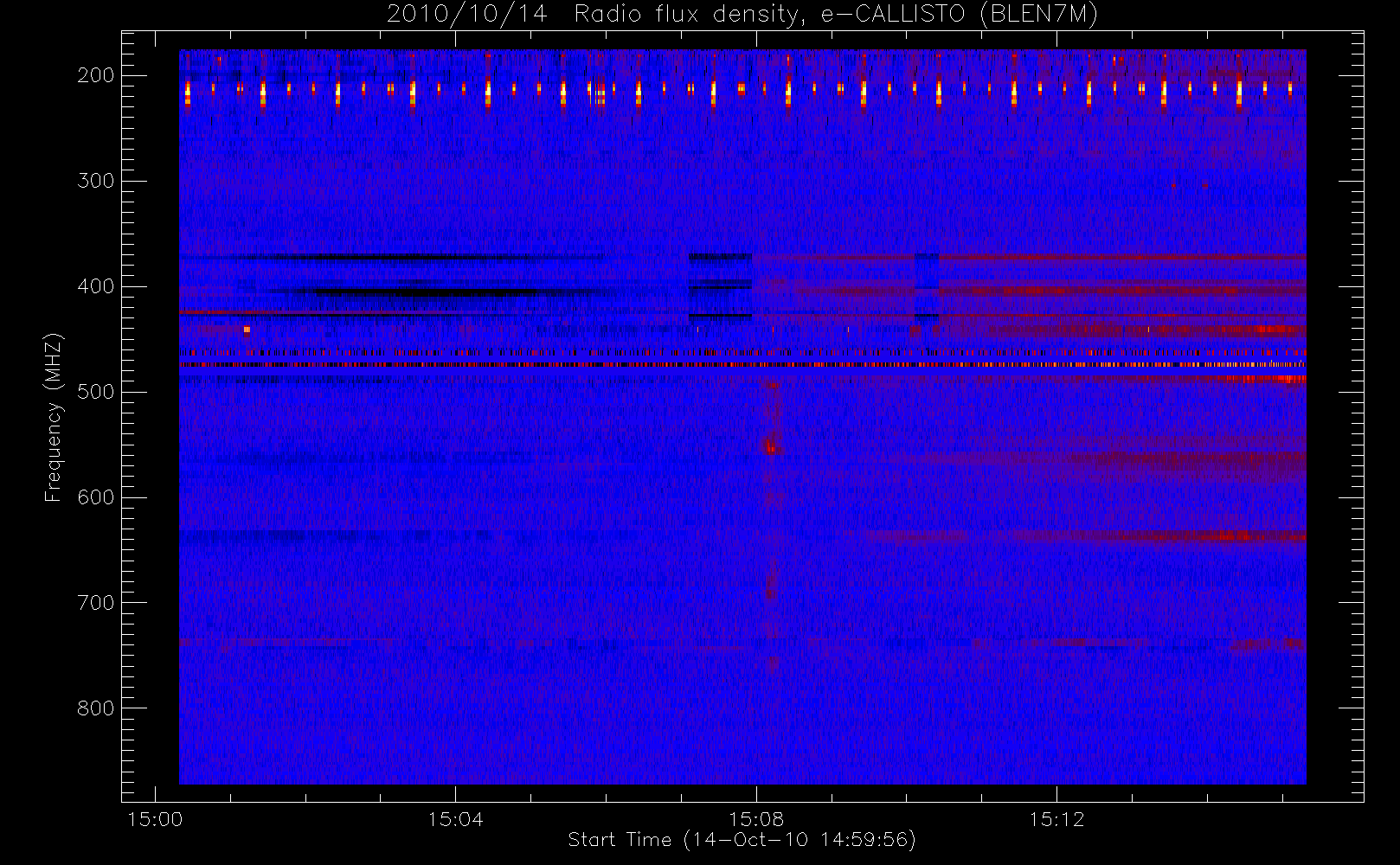This screenshot has width=1400, height=865.
Task: Click the 'Frequency (MHz)' axis label
Action: coord(54,417)
